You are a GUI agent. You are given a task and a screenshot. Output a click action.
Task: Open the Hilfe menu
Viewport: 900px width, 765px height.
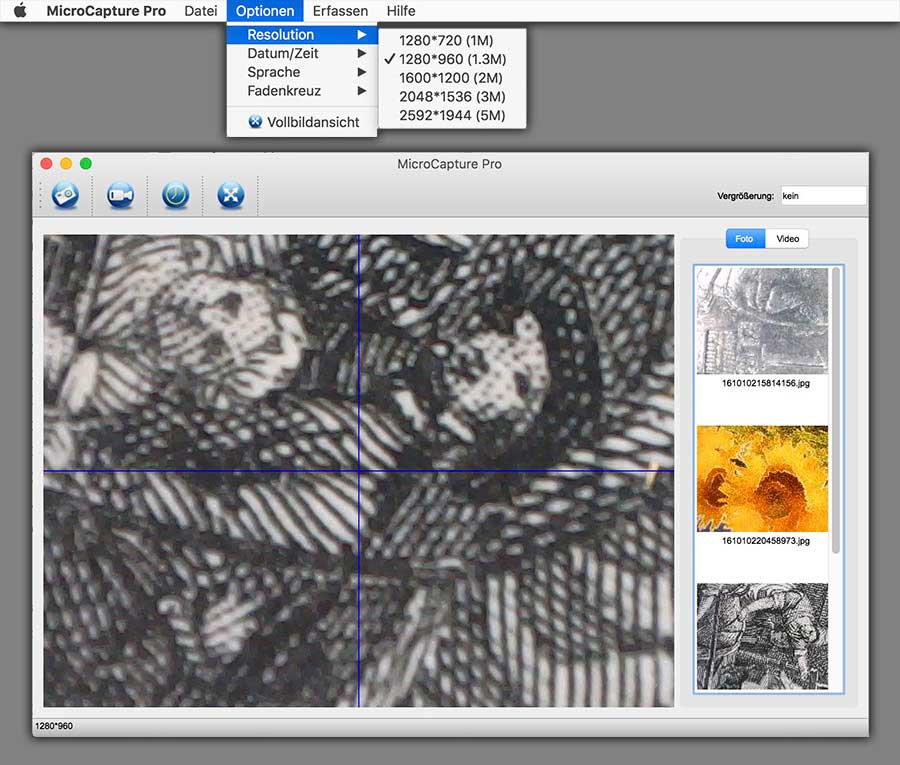point(401,11)
